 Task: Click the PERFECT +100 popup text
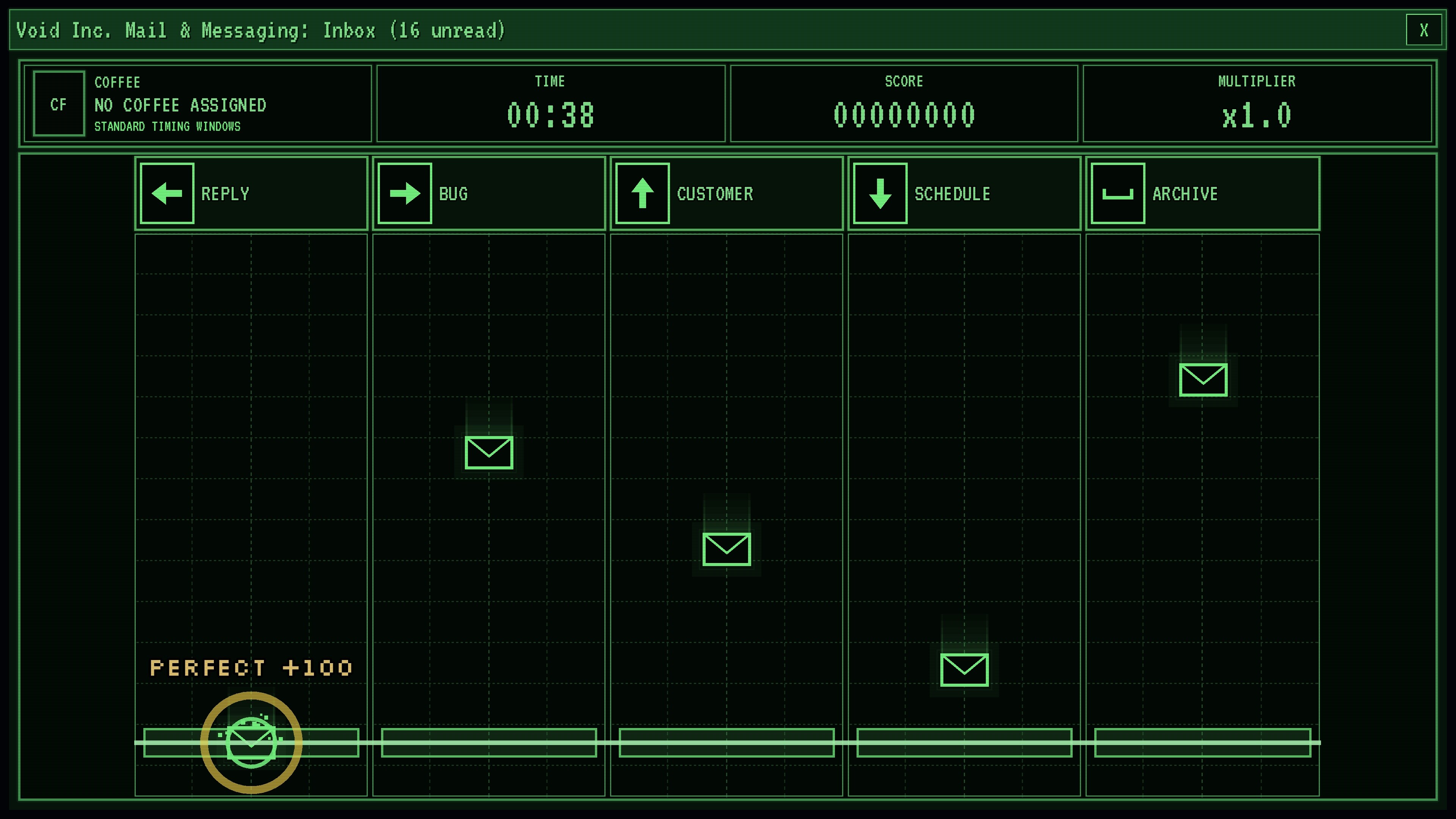coord(251,668)
